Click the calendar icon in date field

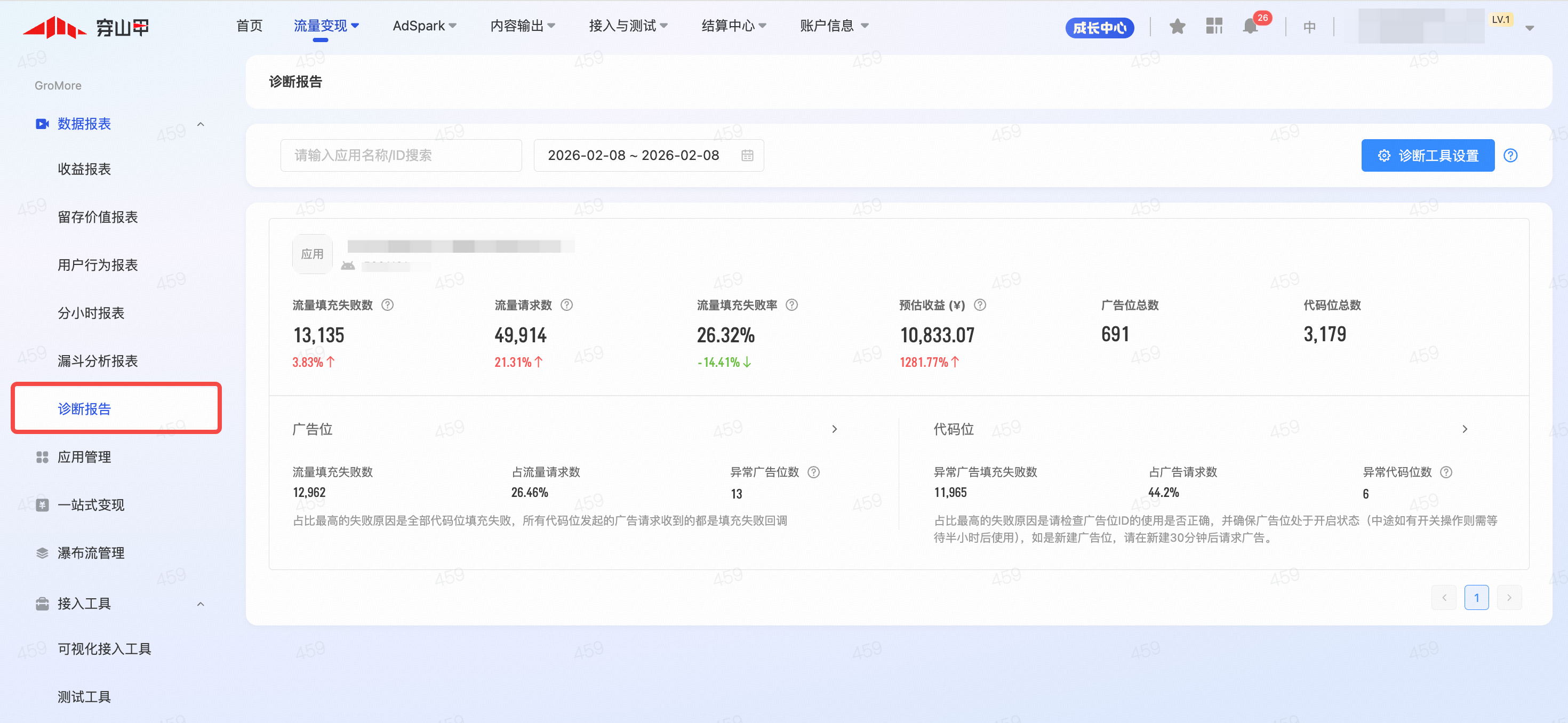[748, 156]
